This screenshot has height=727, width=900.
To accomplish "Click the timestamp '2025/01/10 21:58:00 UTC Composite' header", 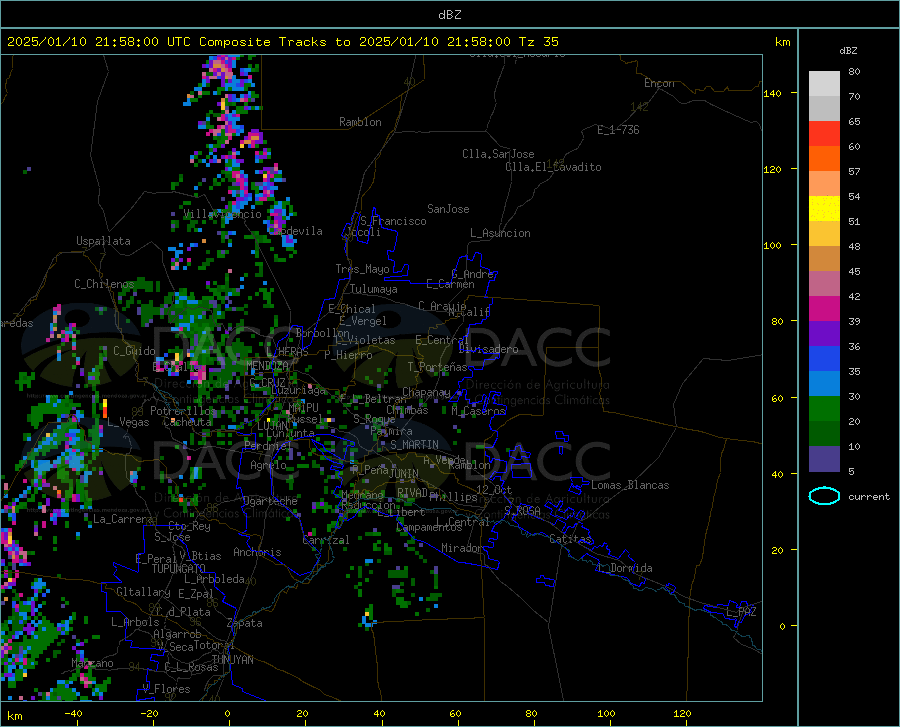I will coord(138,42).
